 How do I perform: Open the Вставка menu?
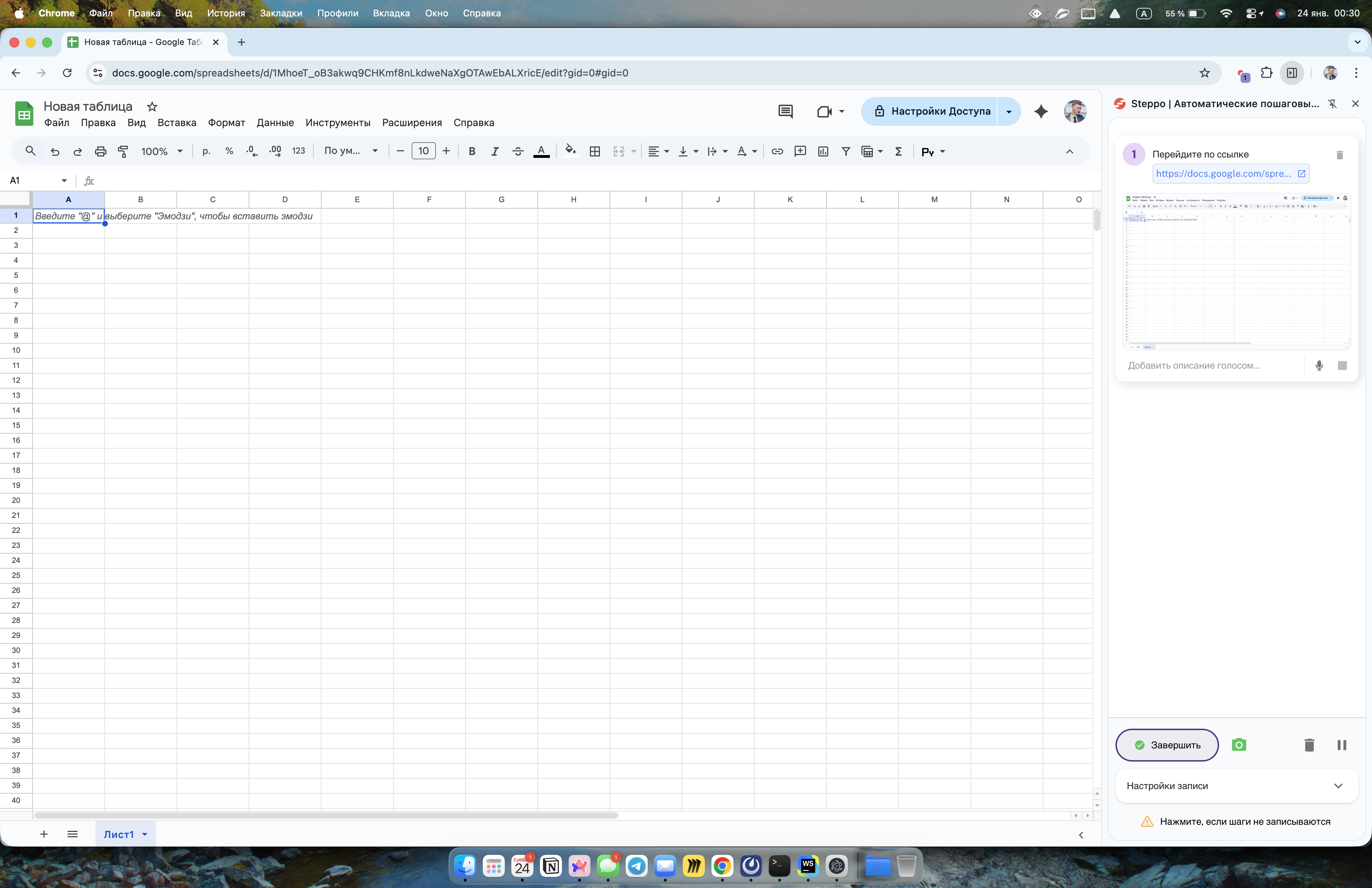[x=177, y=123]
